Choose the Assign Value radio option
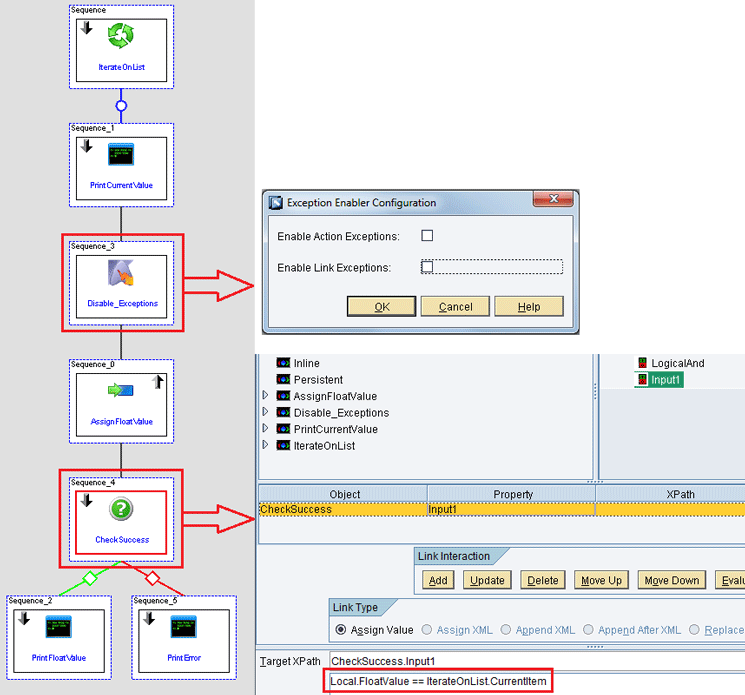 coord(340,629)
